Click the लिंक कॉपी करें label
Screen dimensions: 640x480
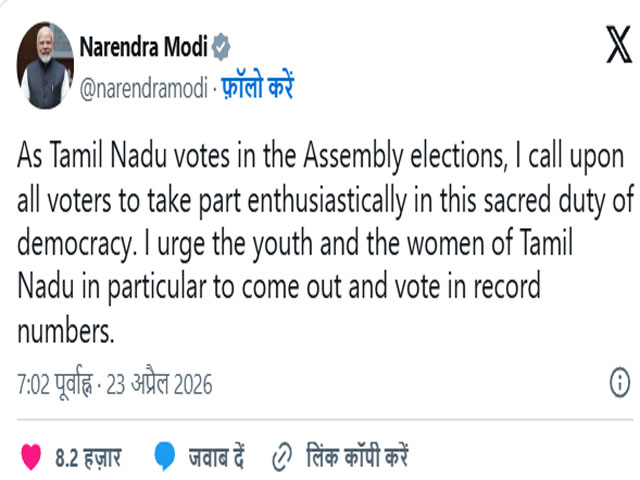click(x=356, y=457)
